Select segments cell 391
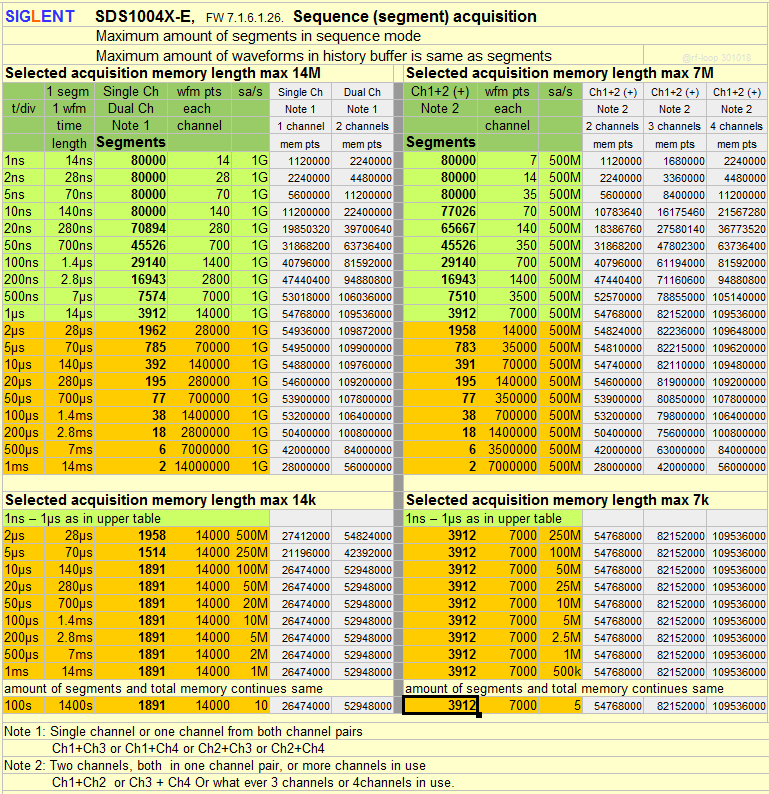The image size is (769, 794). tap(440, 365)
